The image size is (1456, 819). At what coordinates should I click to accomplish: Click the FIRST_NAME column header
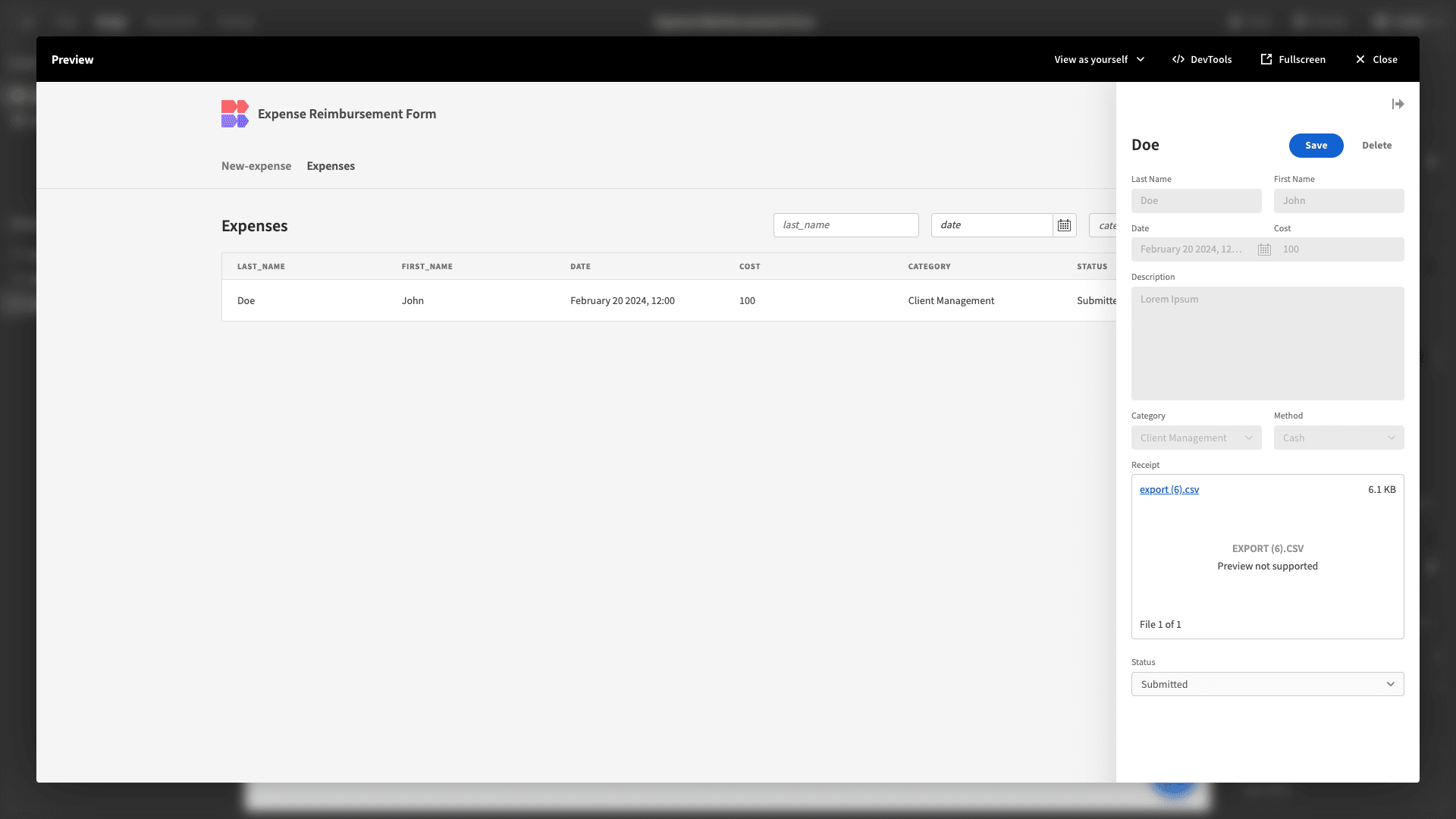tap(427, 267)
